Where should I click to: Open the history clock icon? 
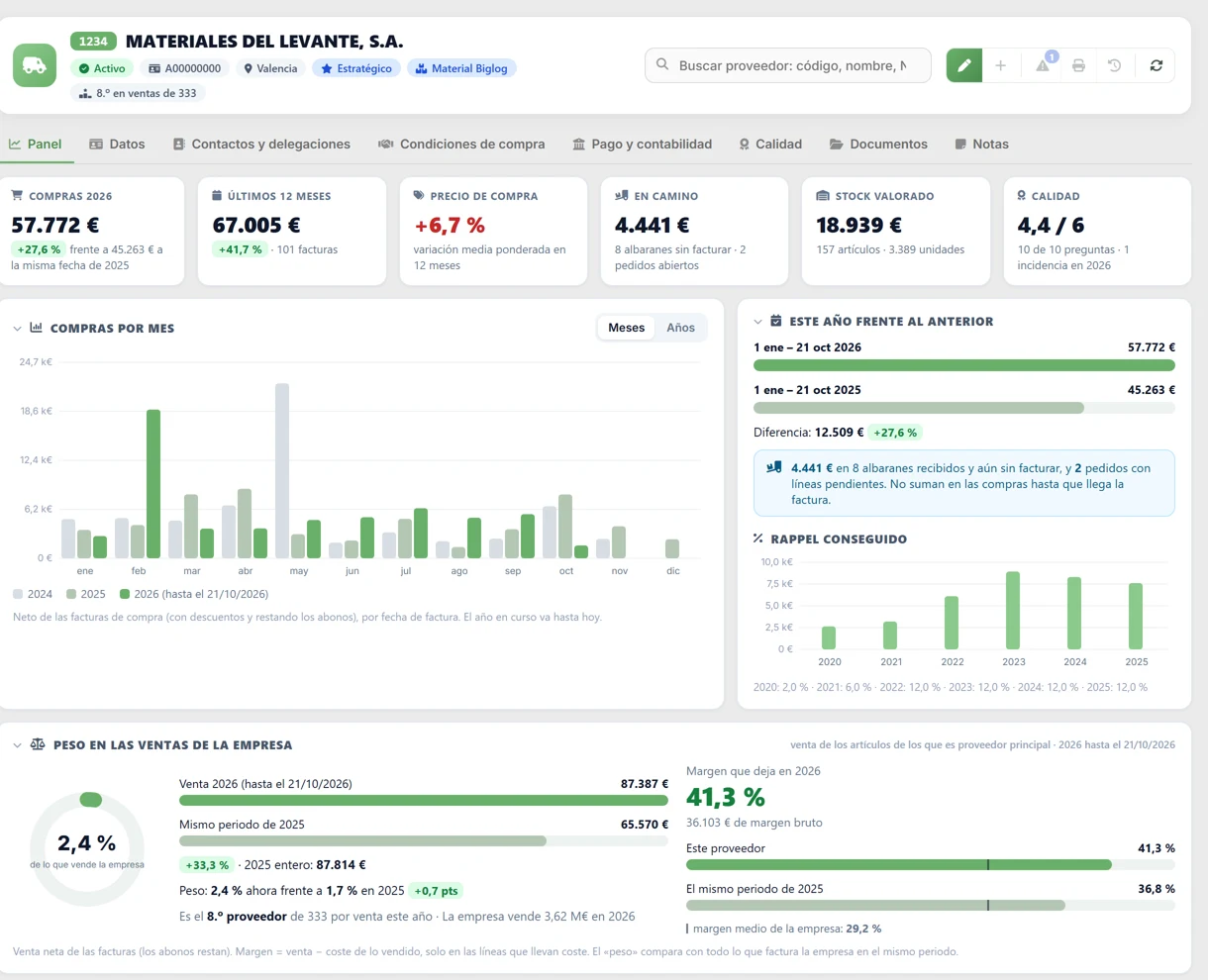coord(1115,65)
